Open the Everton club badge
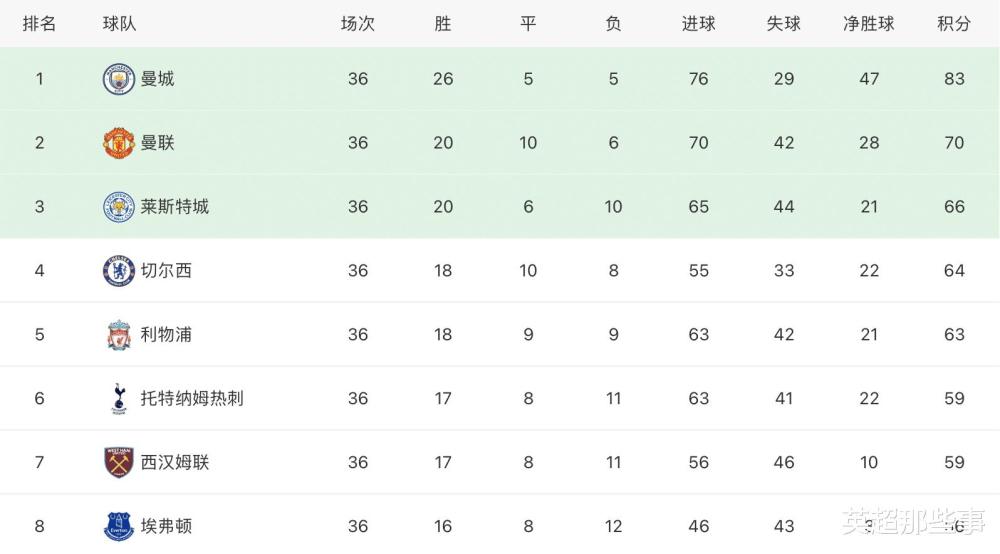1000x554 pixels. 119,526
